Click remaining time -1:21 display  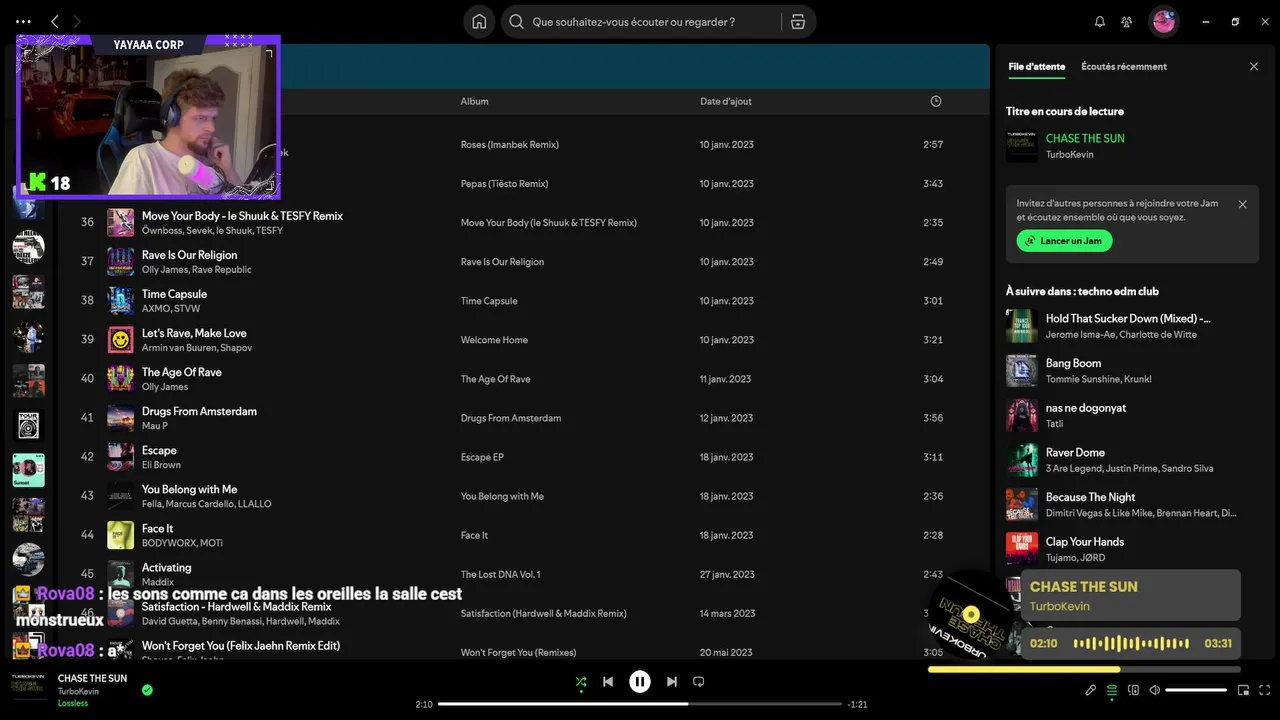click(857, 704)
